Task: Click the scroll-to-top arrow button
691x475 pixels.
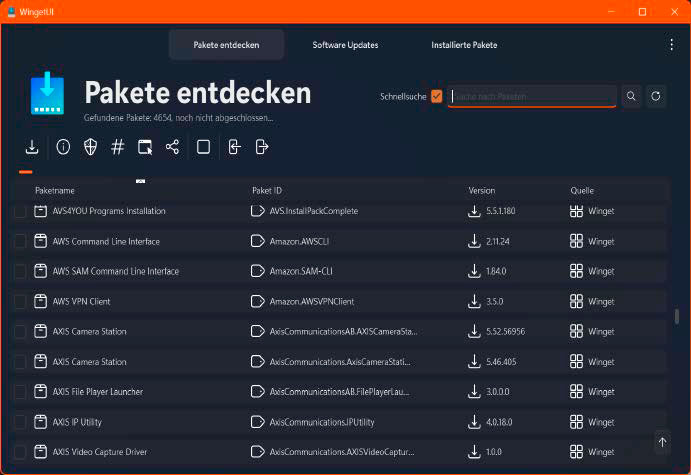Action: tap(662, 442)
